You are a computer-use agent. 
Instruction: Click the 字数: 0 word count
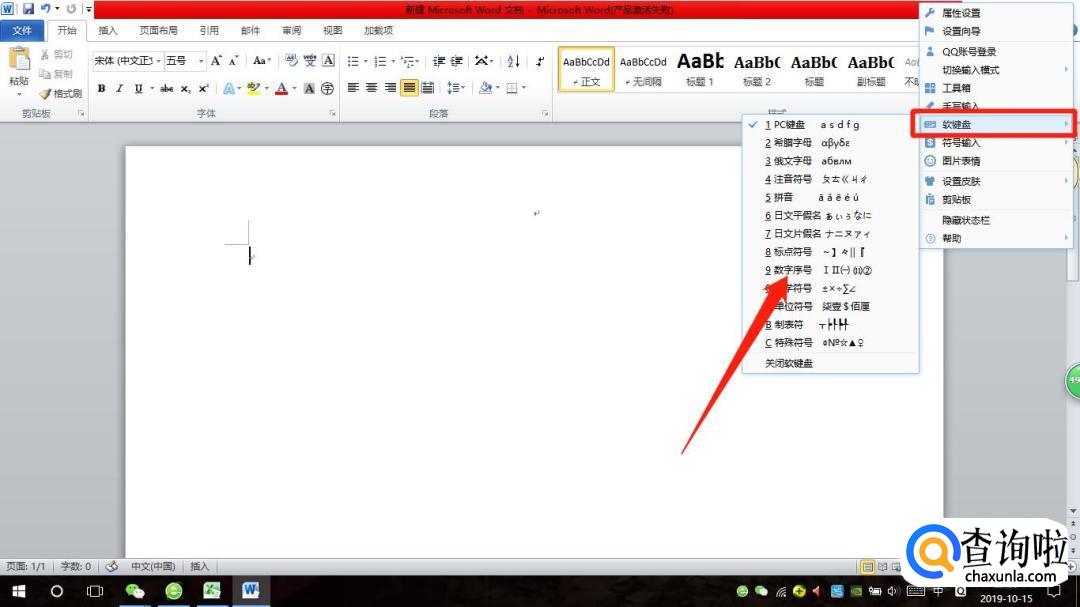point(76,566)
